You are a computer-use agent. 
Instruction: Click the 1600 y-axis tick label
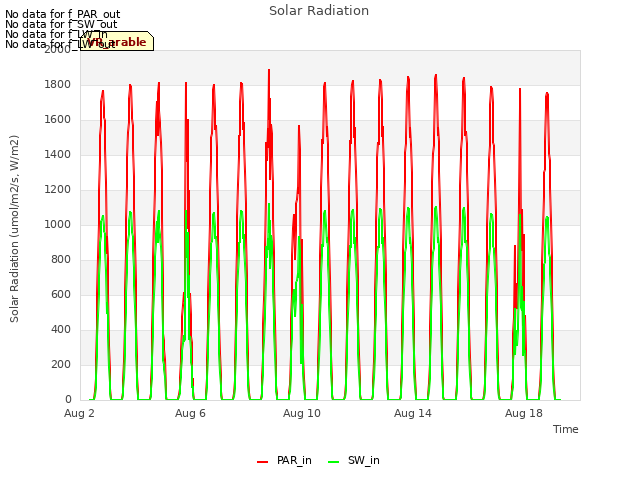[58, 120]
